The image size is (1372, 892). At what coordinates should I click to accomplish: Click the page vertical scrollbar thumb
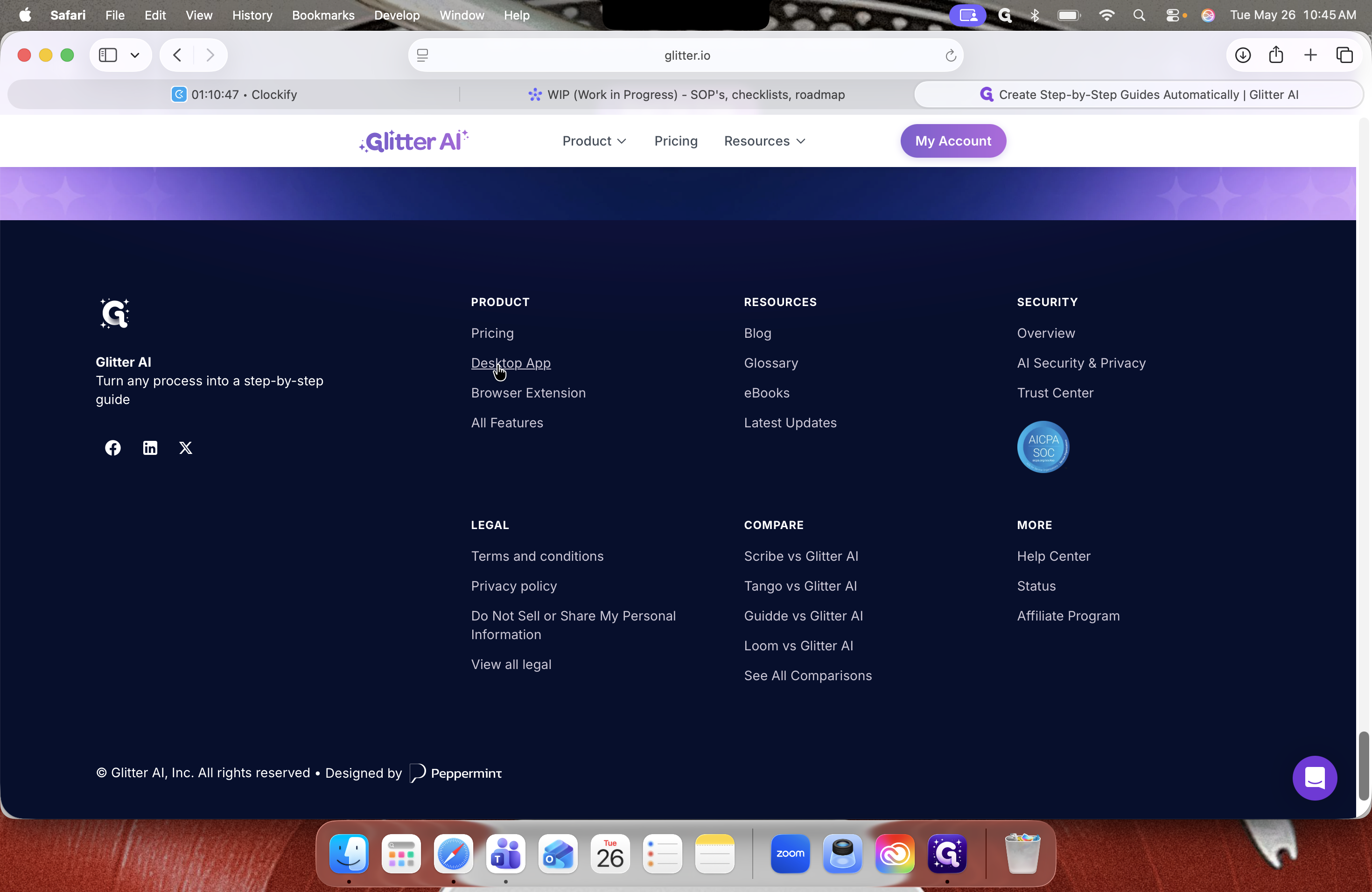[1363, 766]
